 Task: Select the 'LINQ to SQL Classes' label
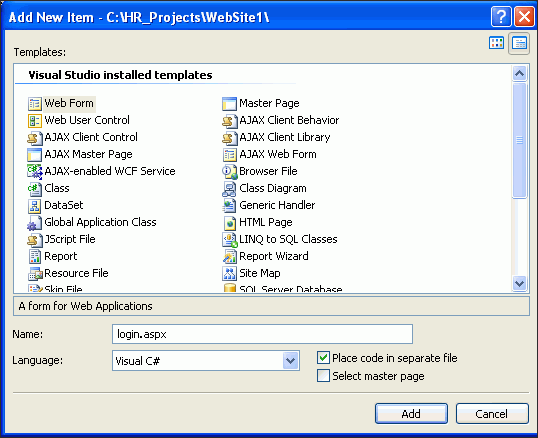[288, 239]
